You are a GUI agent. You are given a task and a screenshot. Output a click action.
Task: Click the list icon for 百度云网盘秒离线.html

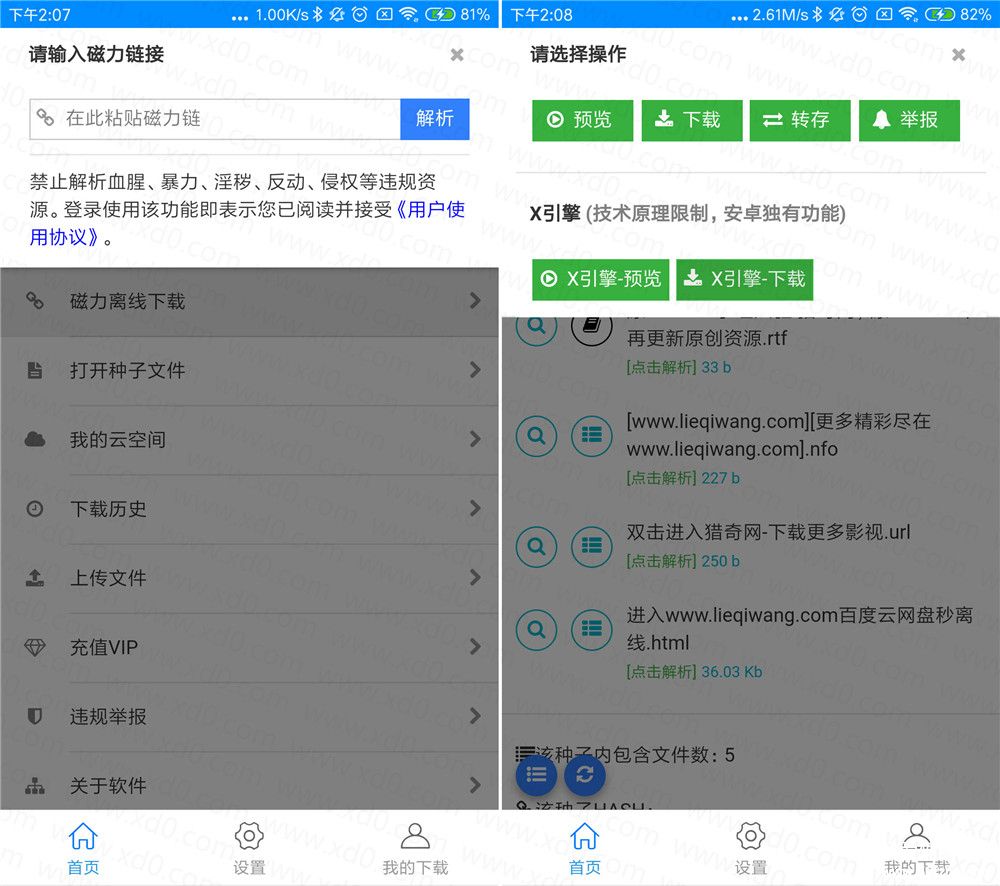click(592, 630)
